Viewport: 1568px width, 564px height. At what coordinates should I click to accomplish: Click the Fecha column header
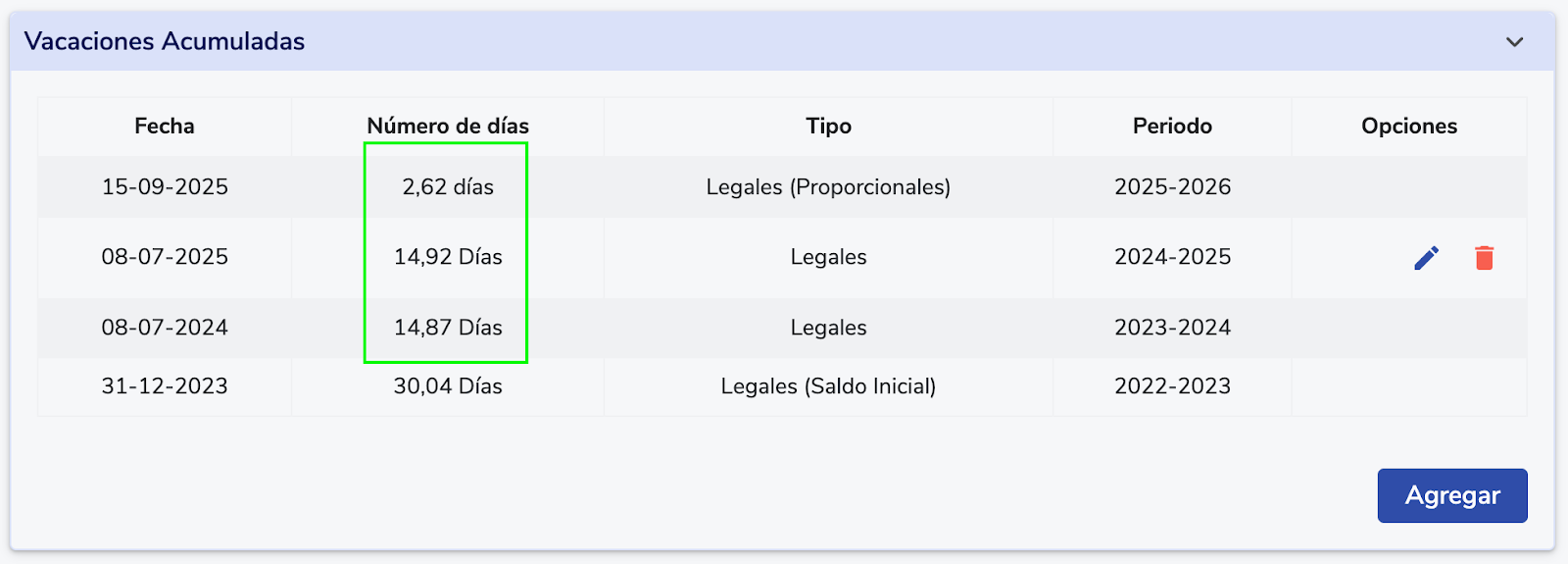pos(165,126)
